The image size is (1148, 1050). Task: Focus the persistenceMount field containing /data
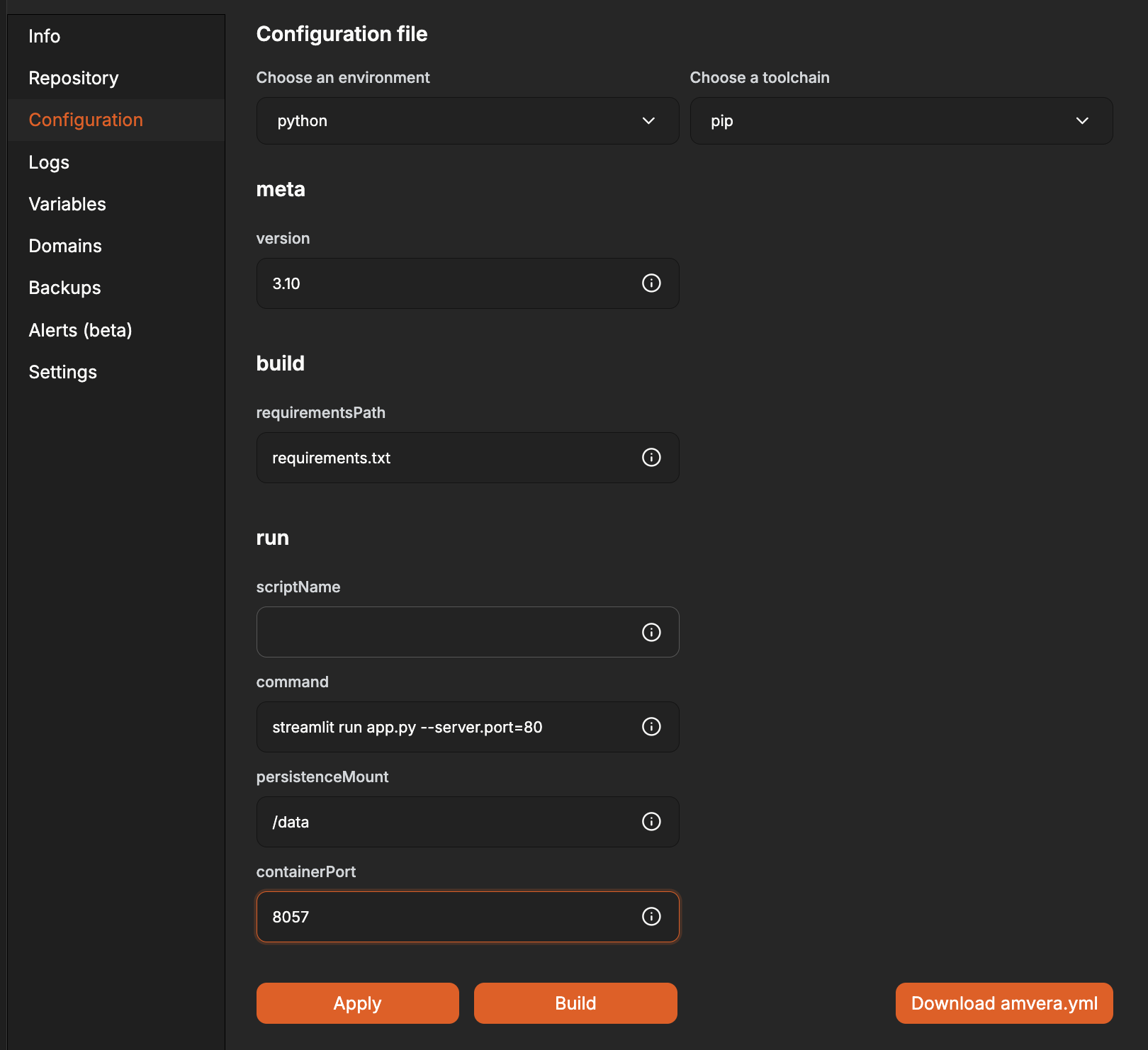coord(468,822)
